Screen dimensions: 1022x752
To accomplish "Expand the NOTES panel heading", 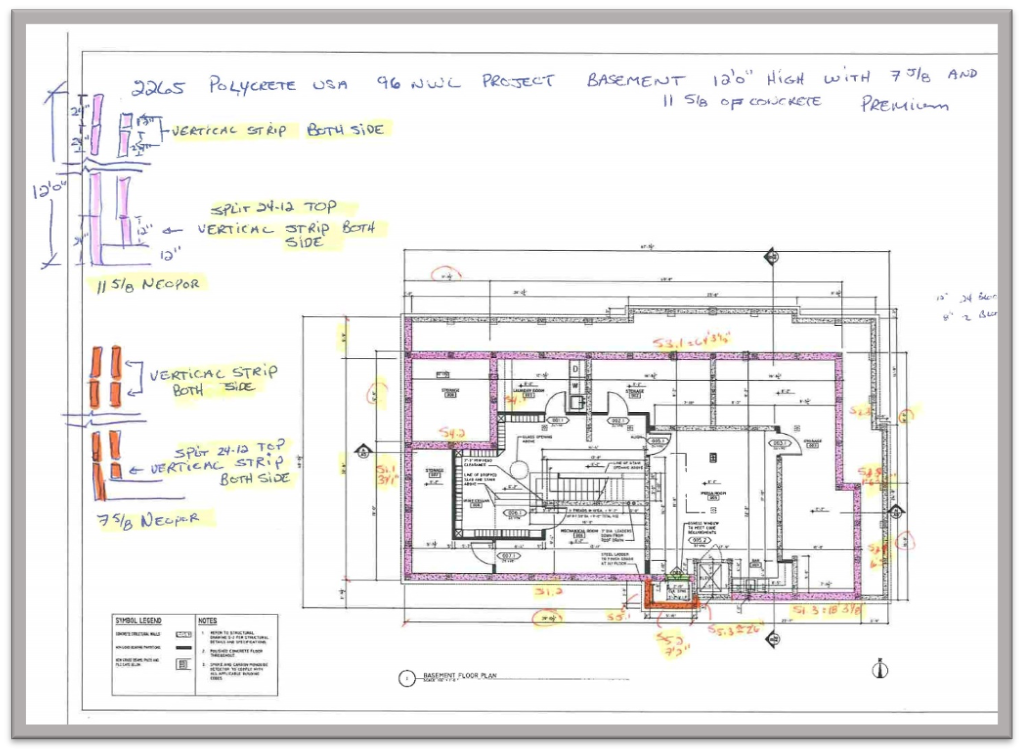I will click(207, 621).
